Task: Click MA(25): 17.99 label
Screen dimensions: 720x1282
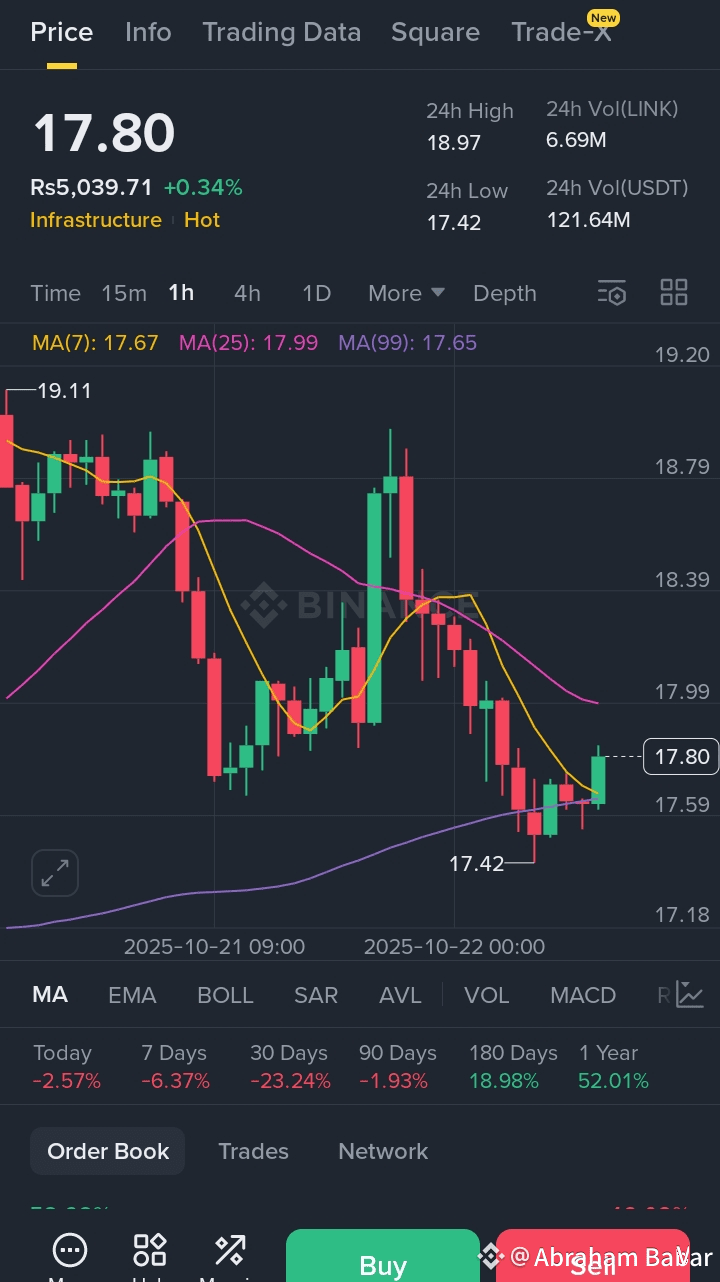Action: click(248, 343)
